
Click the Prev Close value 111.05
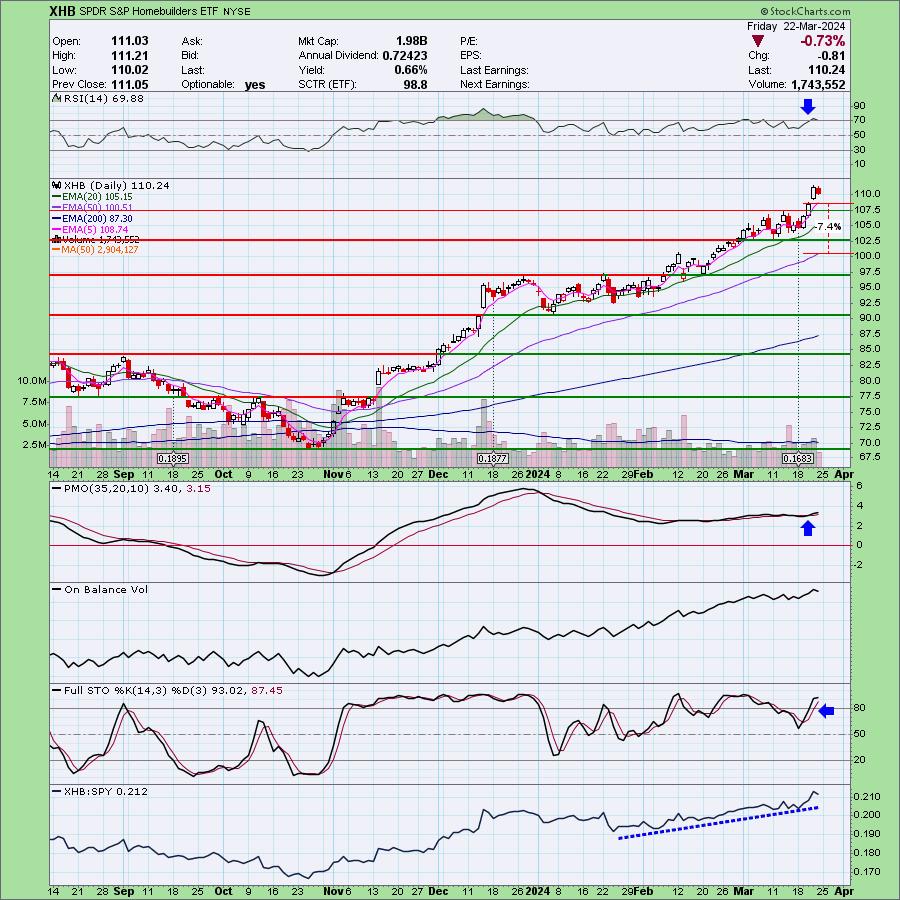129,84
